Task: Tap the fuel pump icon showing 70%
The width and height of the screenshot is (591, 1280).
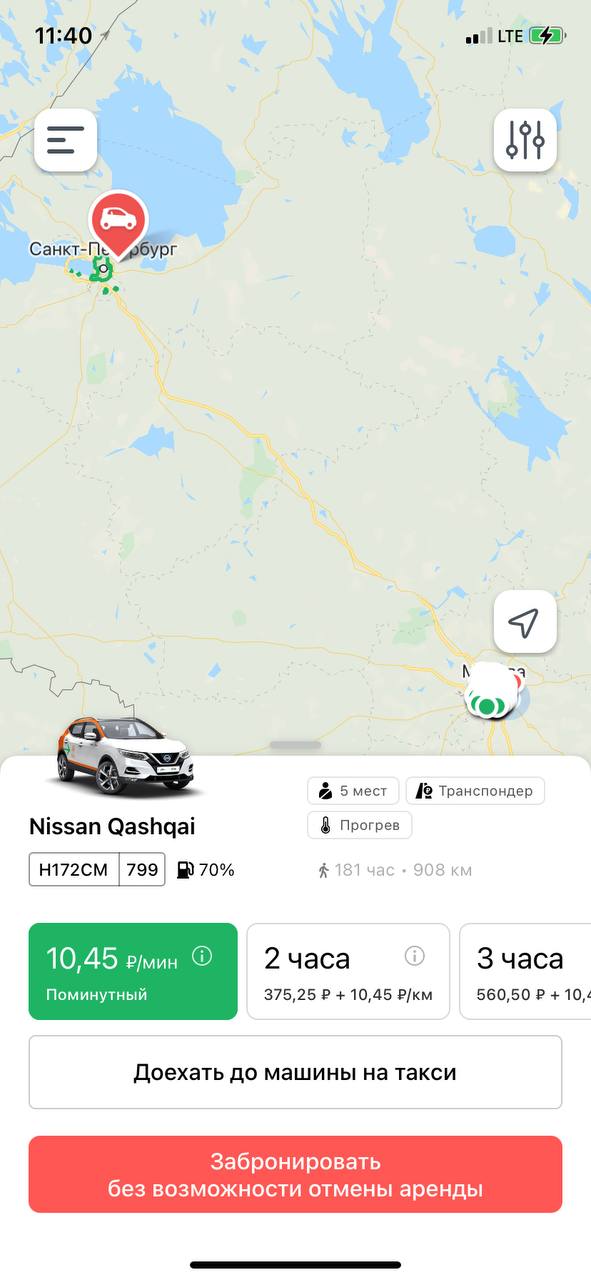Action: point(185,870)
